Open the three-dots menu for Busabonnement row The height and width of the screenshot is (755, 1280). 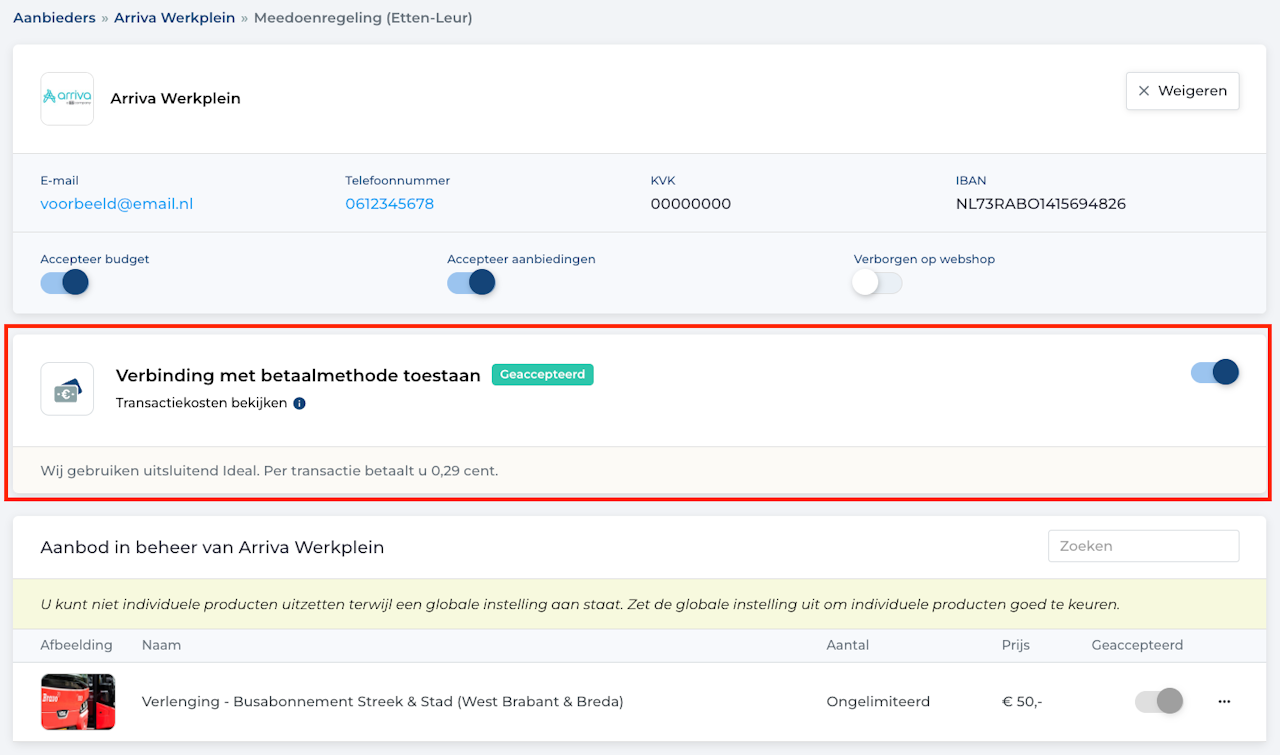[x=1224, y=701]
